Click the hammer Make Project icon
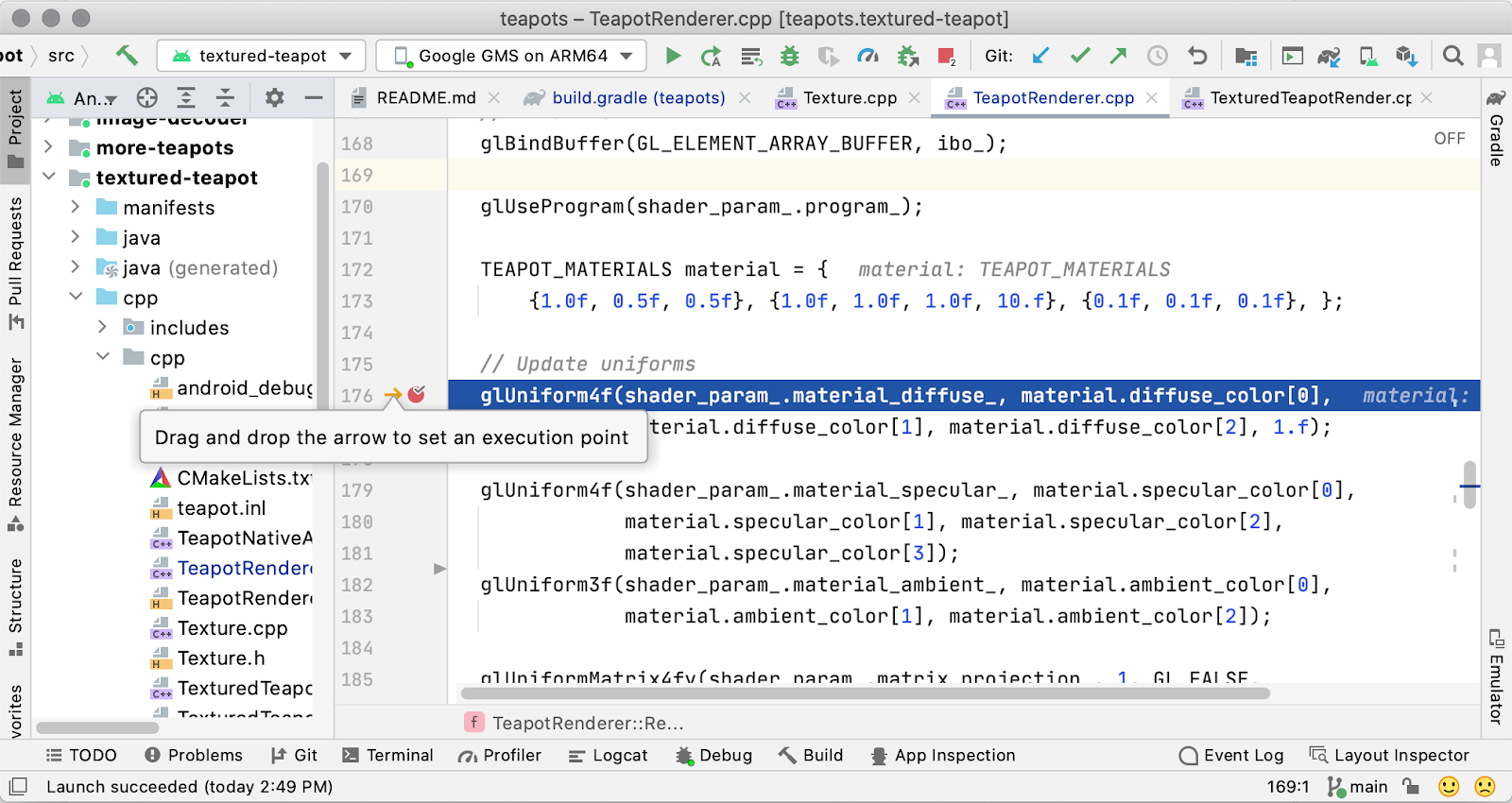1512x803 pixels. (x=127, y=56)
